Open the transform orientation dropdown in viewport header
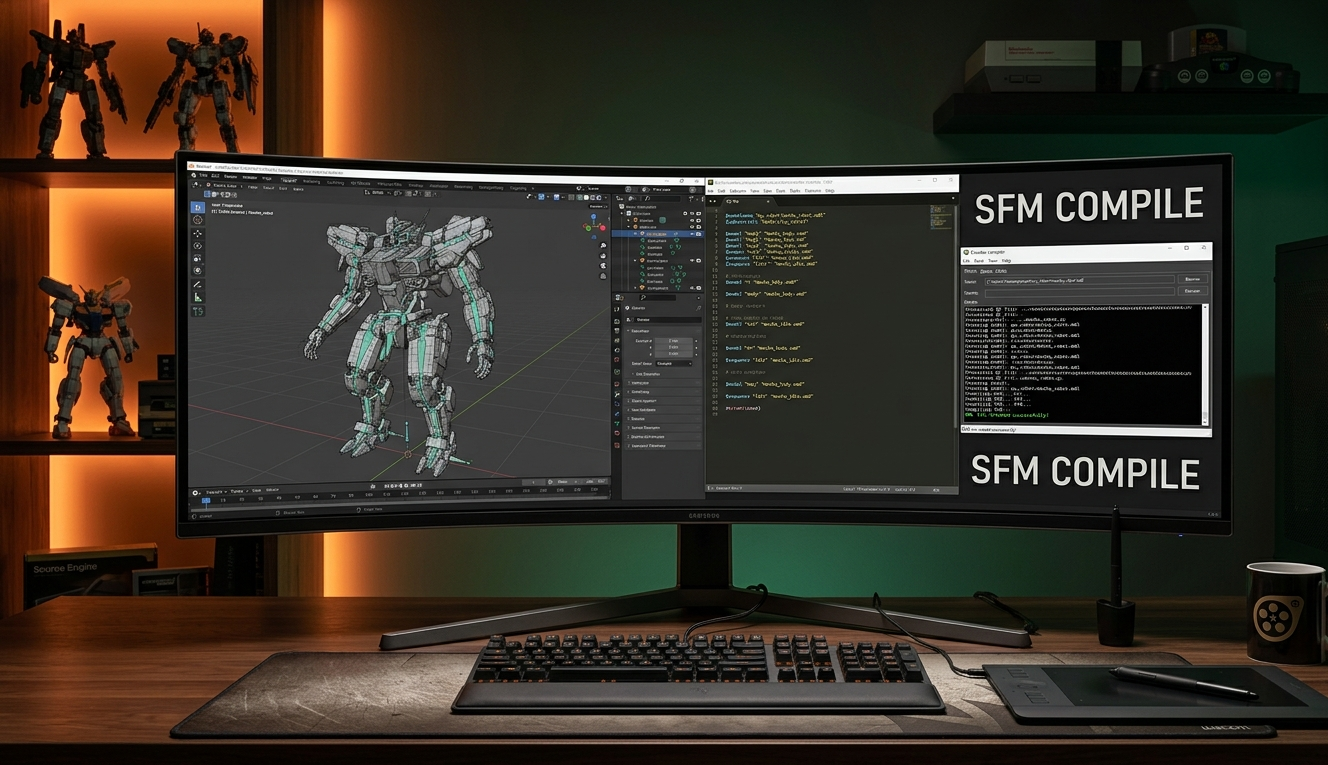 tap(378, 192)
